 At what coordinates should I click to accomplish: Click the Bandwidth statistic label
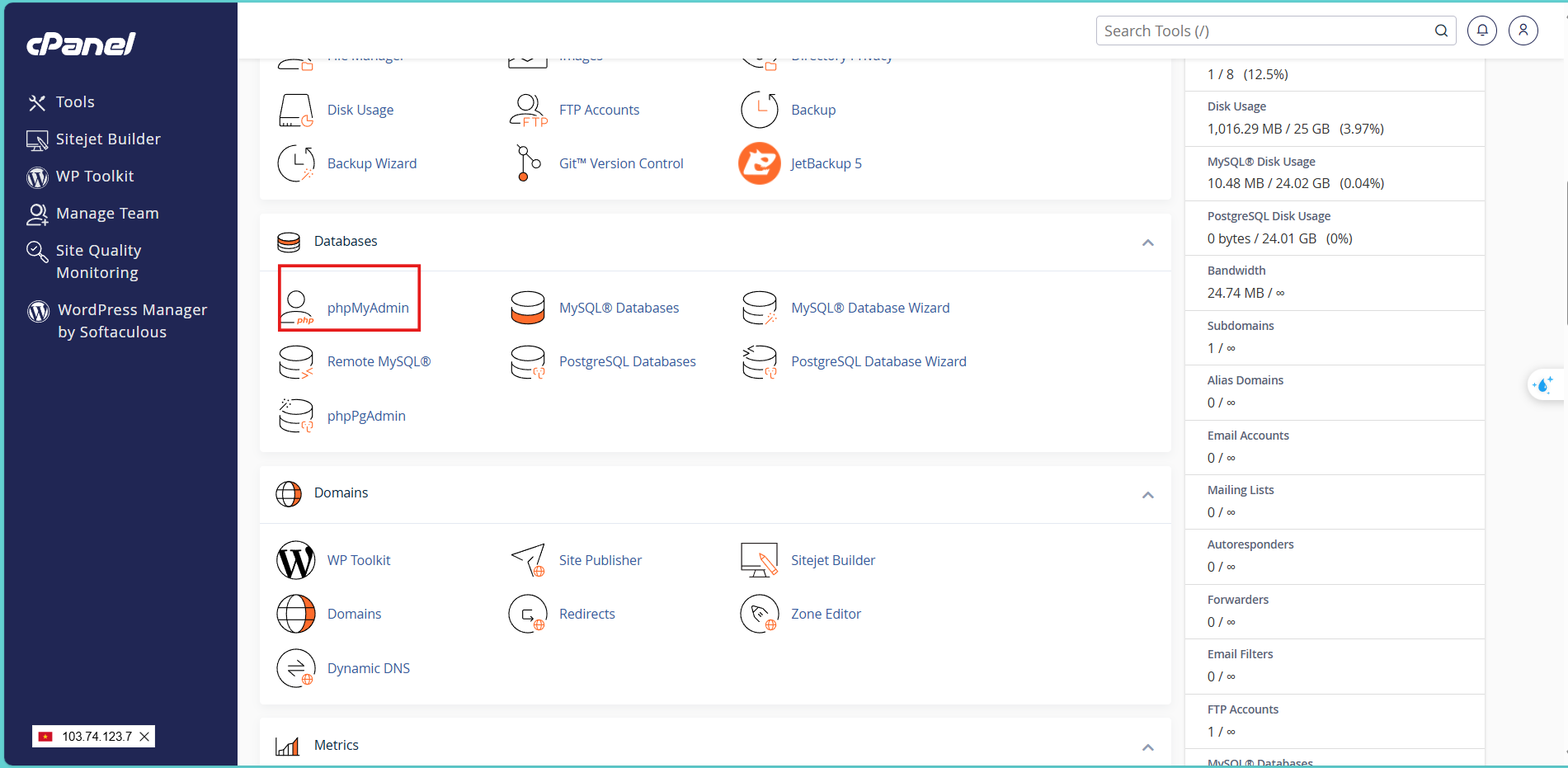click(x=1236, y=271)
